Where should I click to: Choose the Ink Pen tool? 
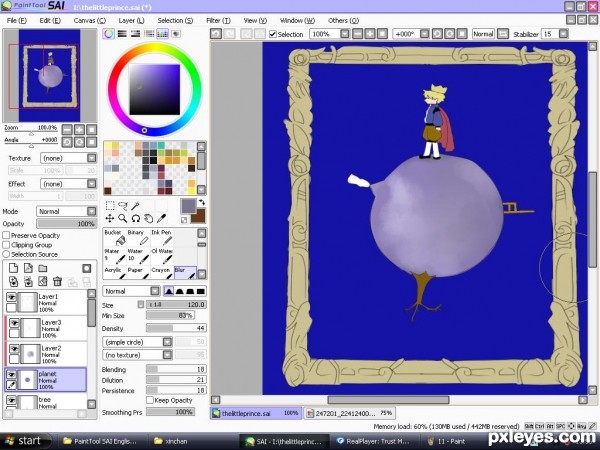tap(161, 238)
